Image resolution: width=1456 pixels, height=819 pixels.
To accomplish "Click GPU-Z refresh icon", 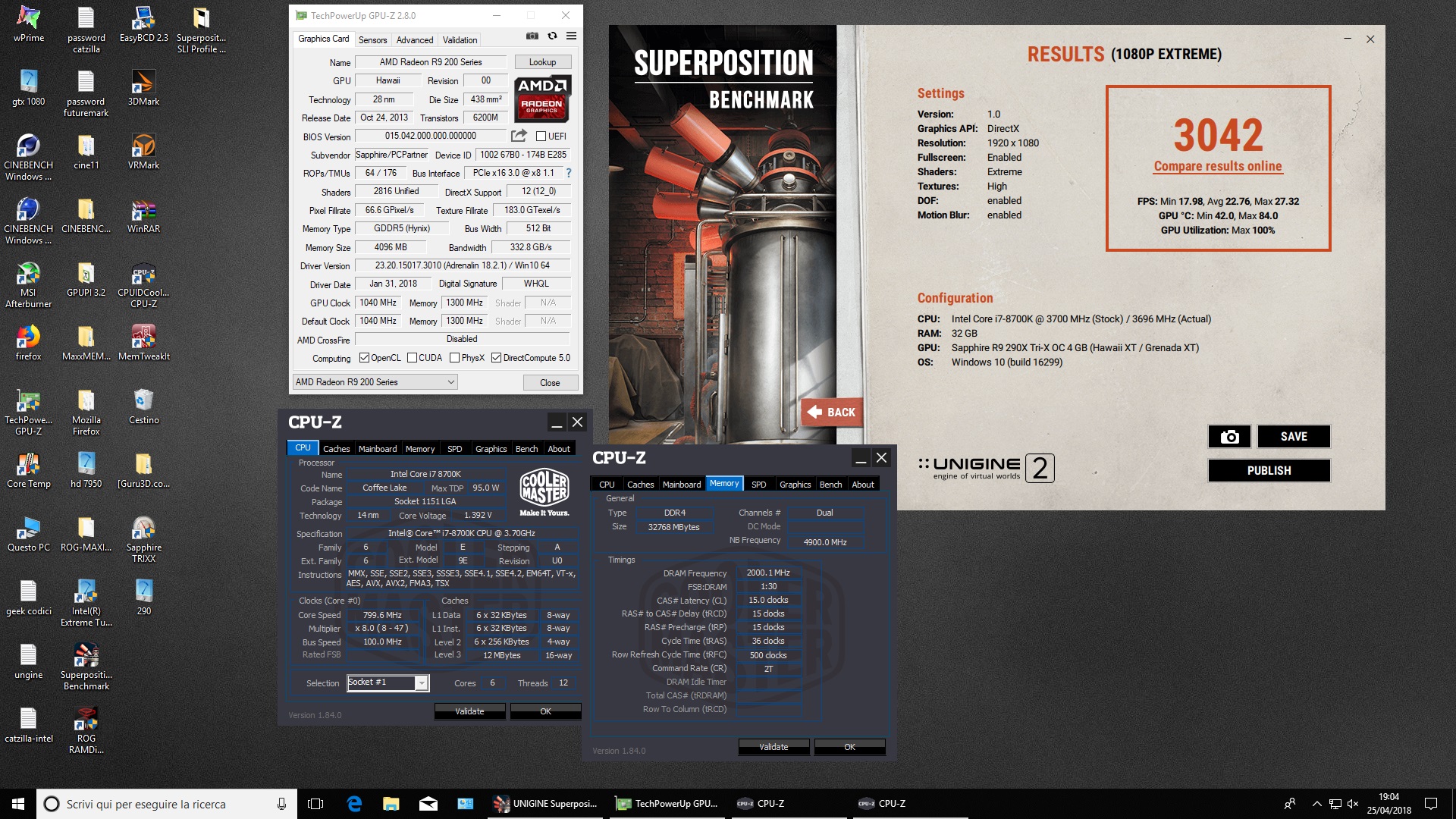I will tap(552, 36).
